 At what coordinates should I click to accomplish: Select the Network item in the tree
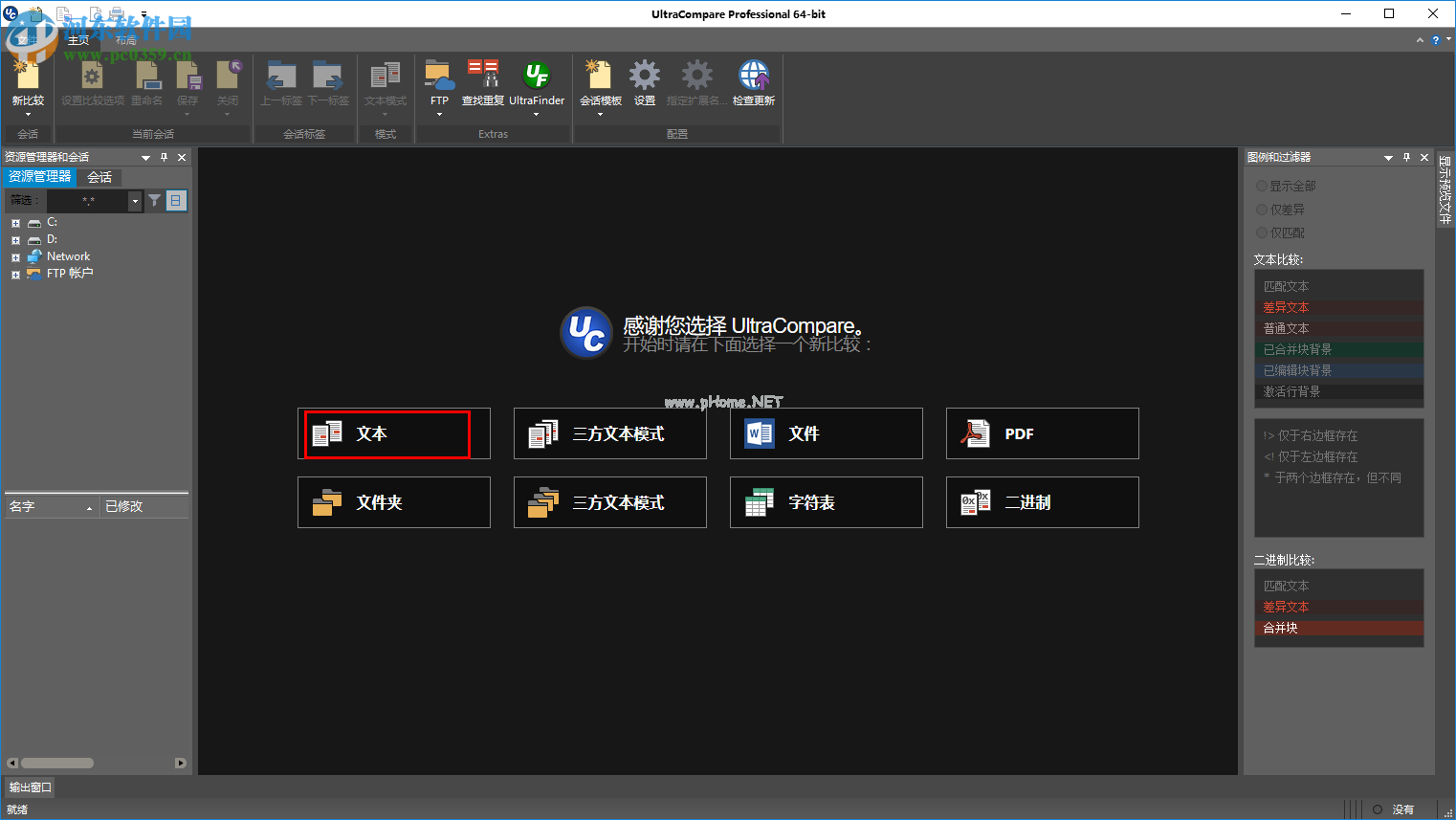(x=68, y=256)
